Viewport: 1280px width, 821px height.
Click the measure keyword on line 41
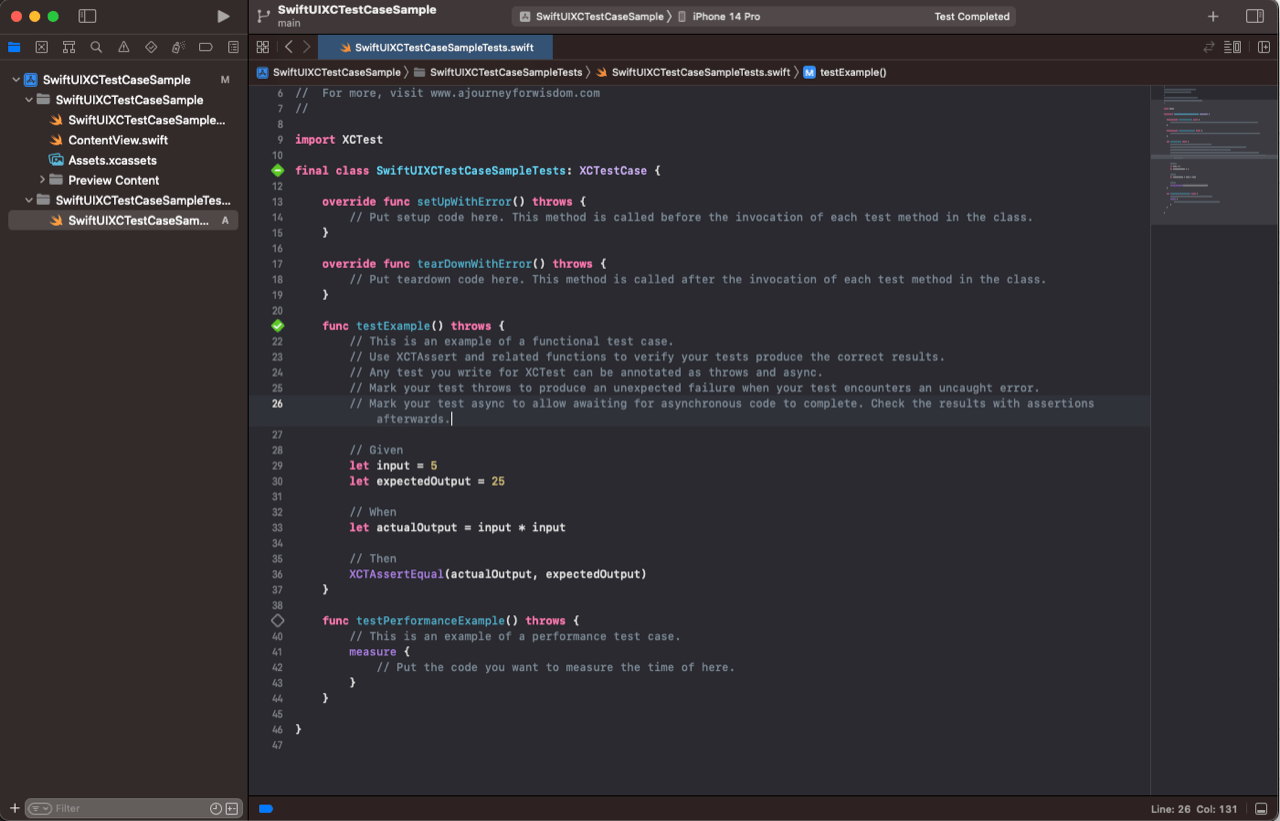[372, 652]
